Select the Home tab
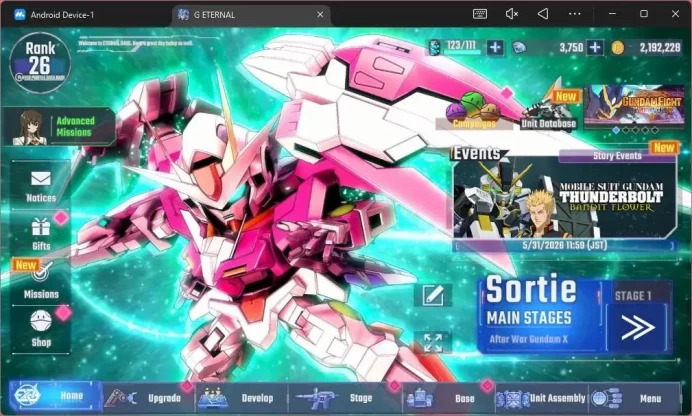Viewport: 692px width, 416px height. coord(56,396)
